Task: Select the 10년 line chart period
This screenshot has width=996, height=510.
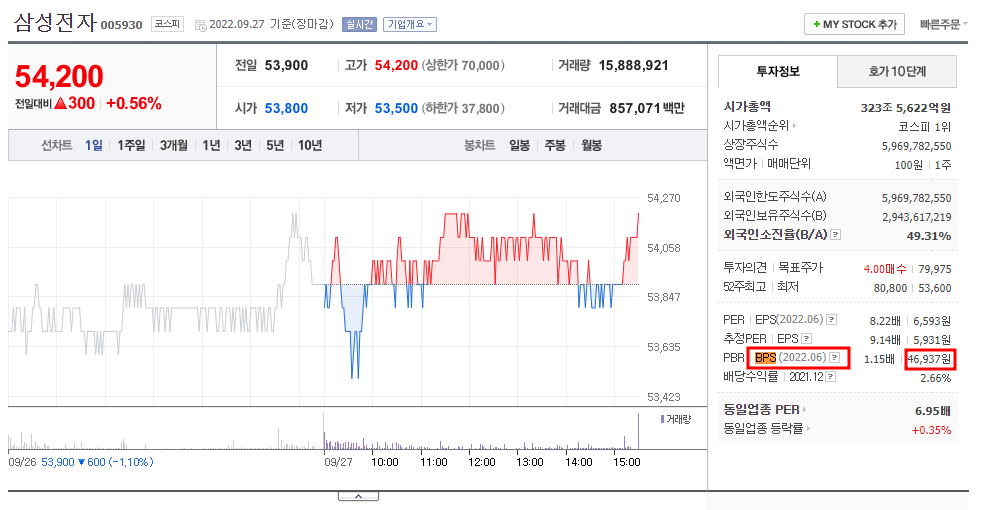Action: [310, 145]
